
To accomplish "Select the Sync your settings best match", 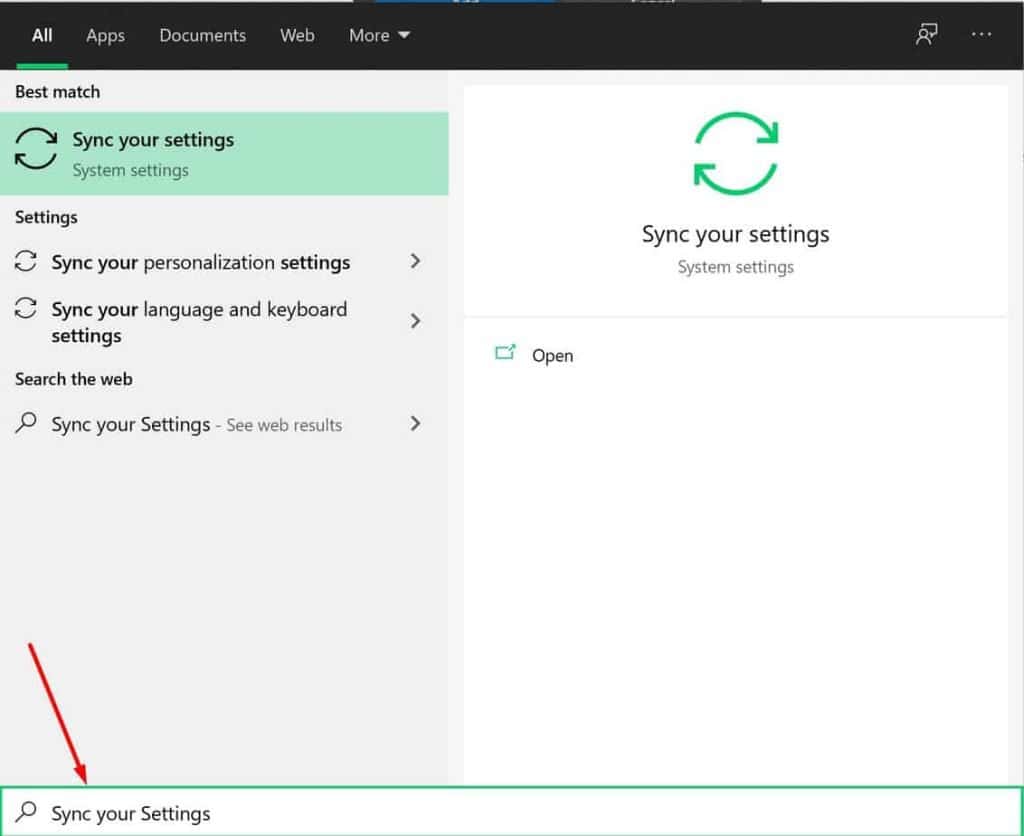I will coord(224,153).
